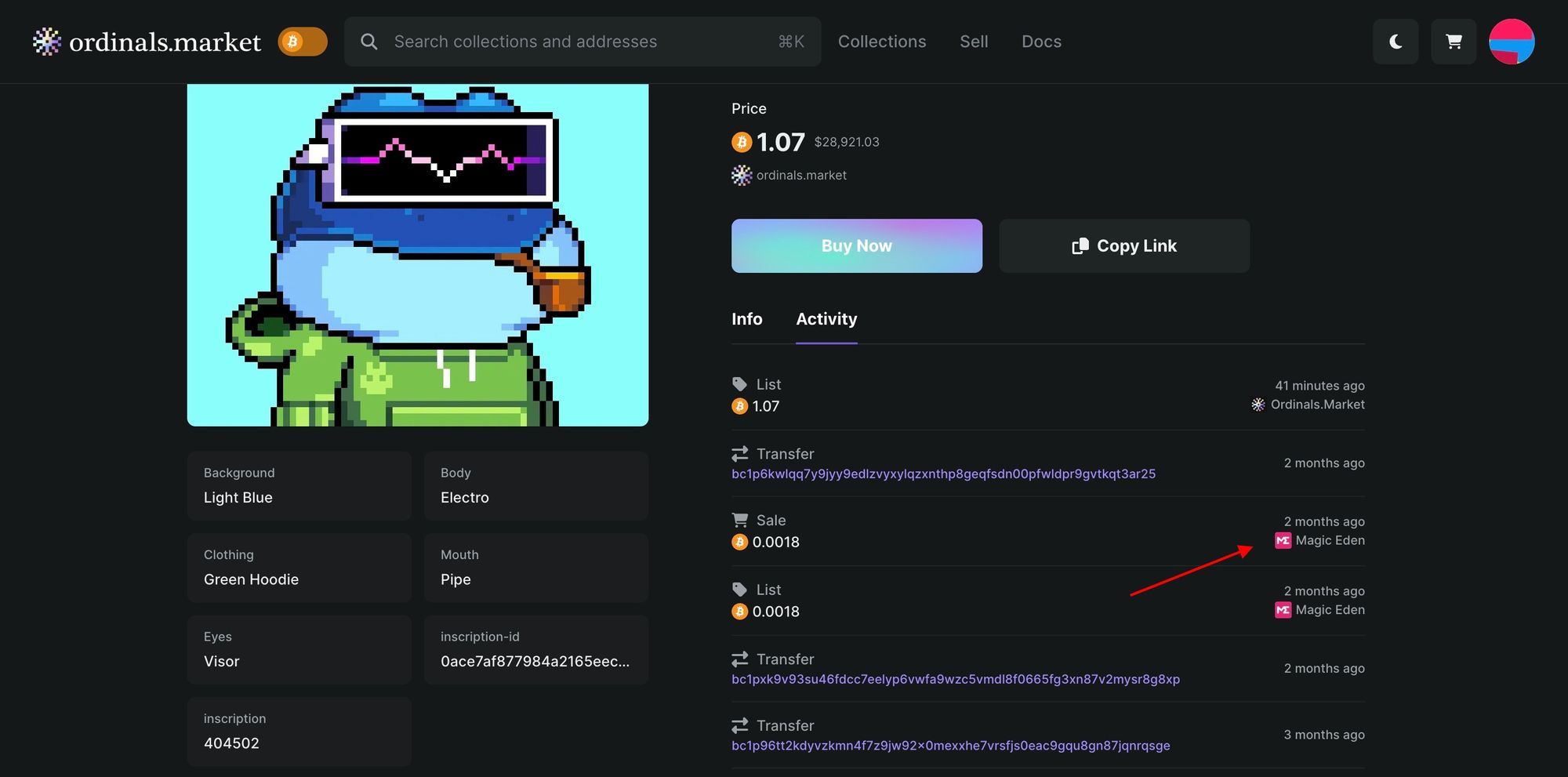
Task: Select the Magic Eden icon beside the Sale entry
Action: (1283, 540)
